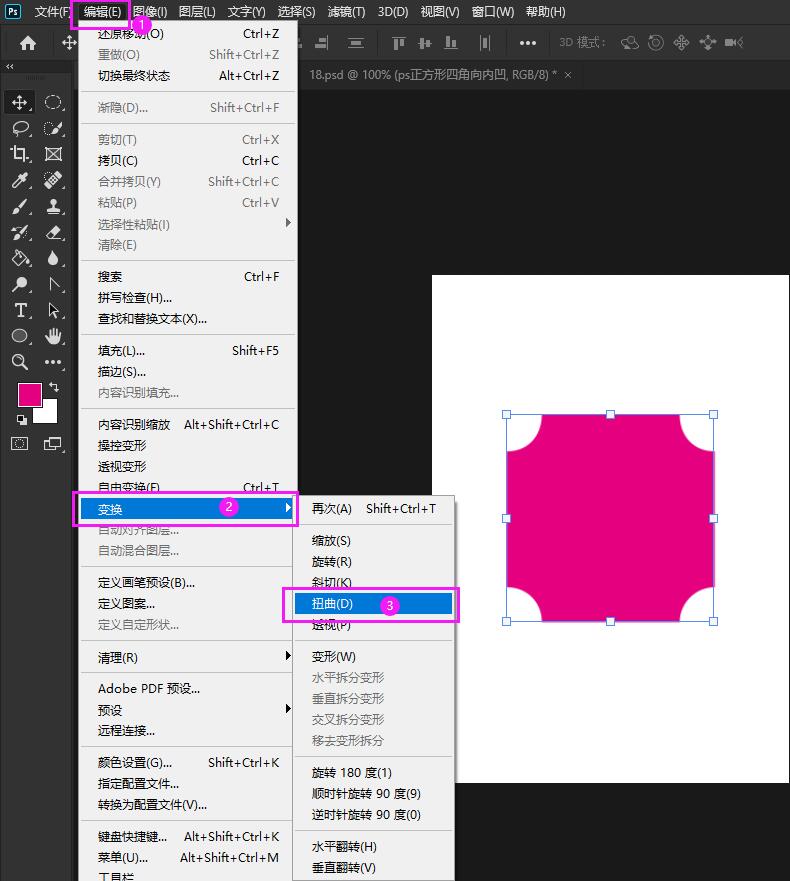Click the align bottom edges icon

click(x=451, y=43)
